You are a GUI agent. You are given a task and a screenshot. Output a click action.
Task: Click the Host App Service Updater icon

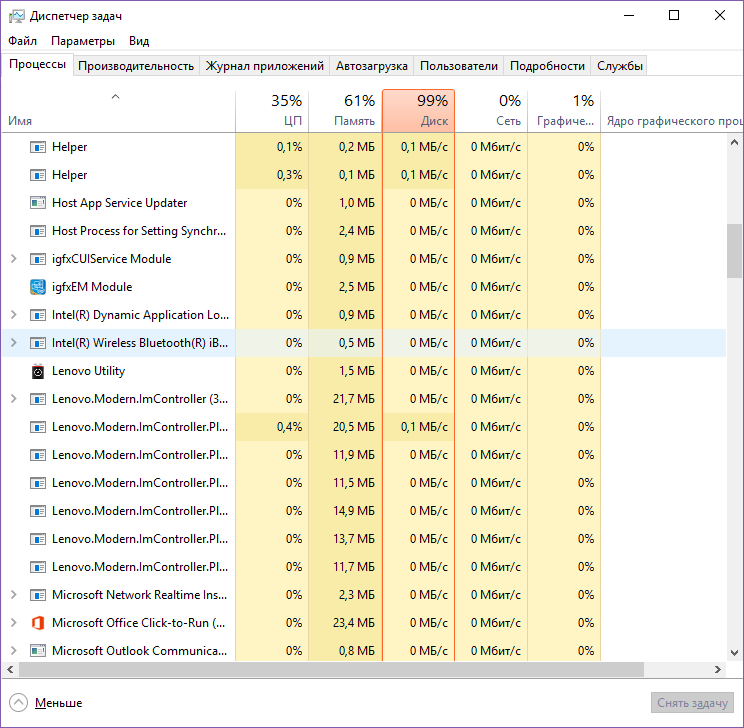coord(38,203)
